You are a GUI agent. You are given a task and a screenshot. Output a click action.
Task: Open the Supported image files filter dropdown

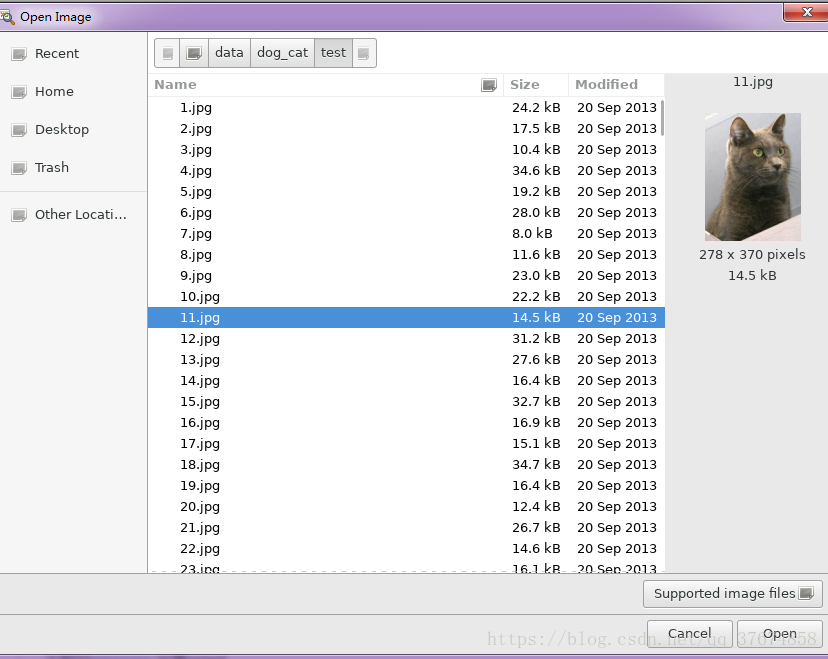pos(732,594)
